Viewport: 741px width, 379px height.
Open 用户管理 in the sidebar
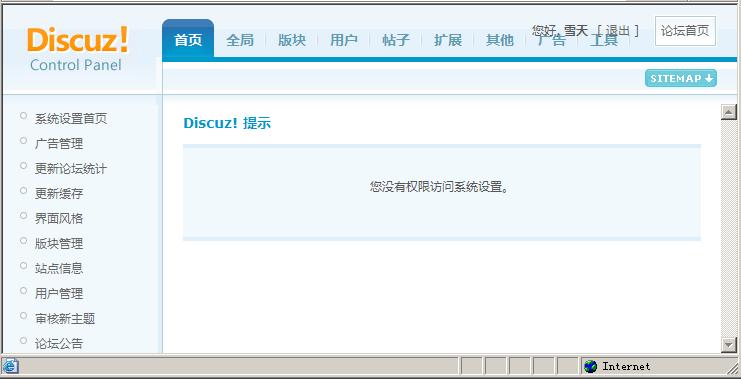coord(59,293)
